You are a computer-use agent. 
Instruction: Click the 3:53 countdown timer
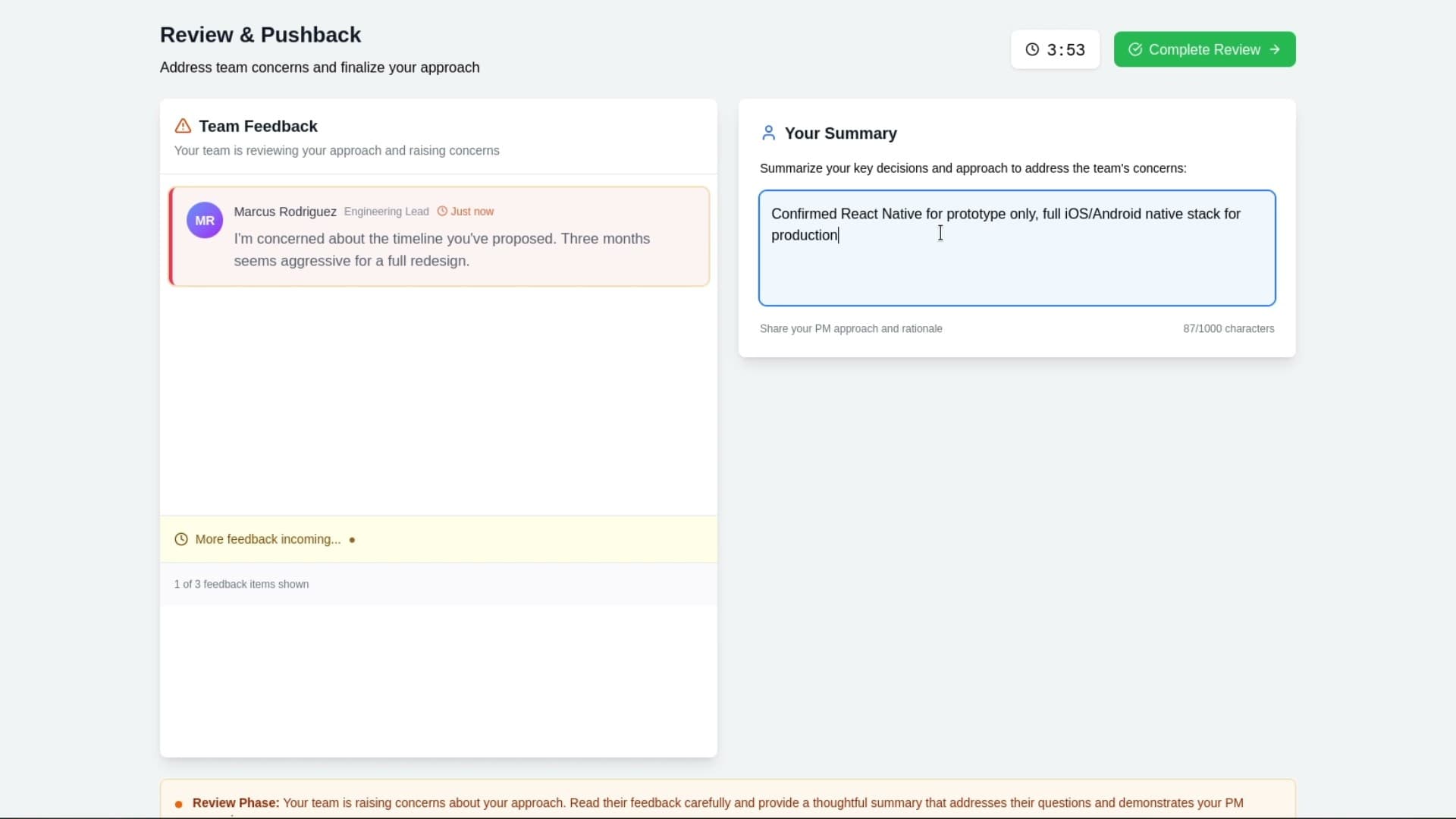1064,49
